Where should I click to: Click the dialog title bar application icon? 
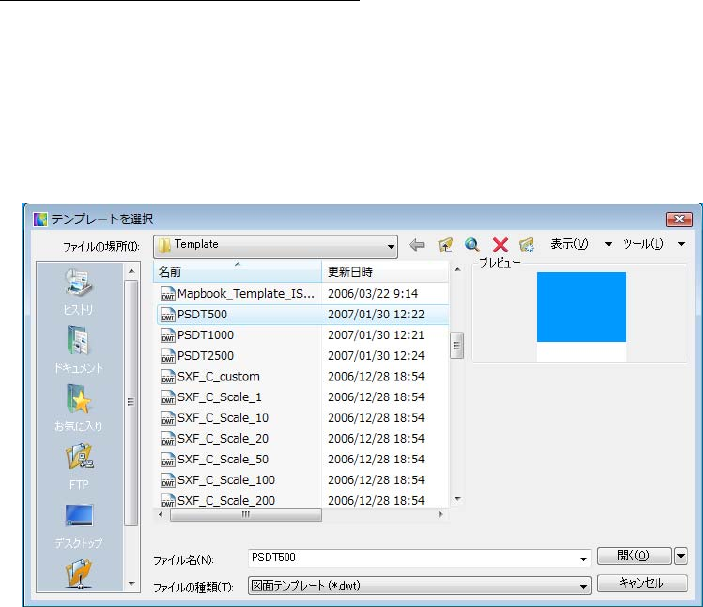click(40, 219)
